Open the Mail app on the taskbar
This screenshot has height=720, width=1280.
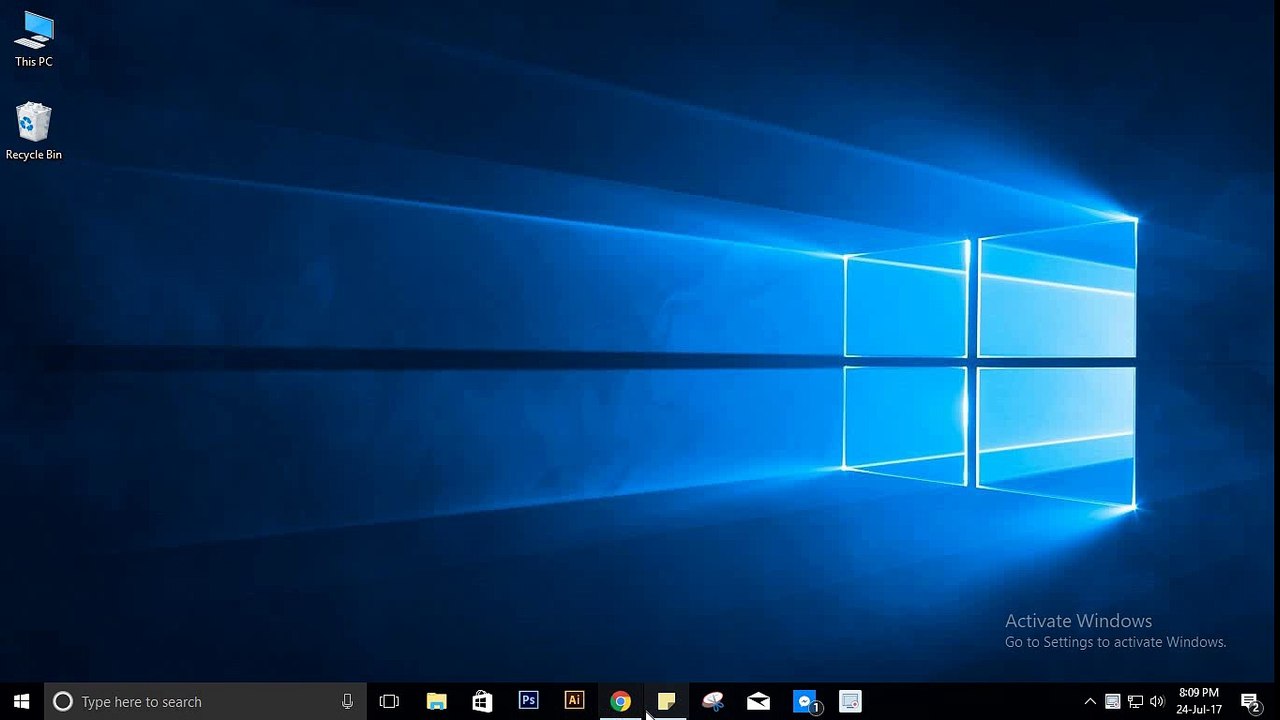click(758, 702)
